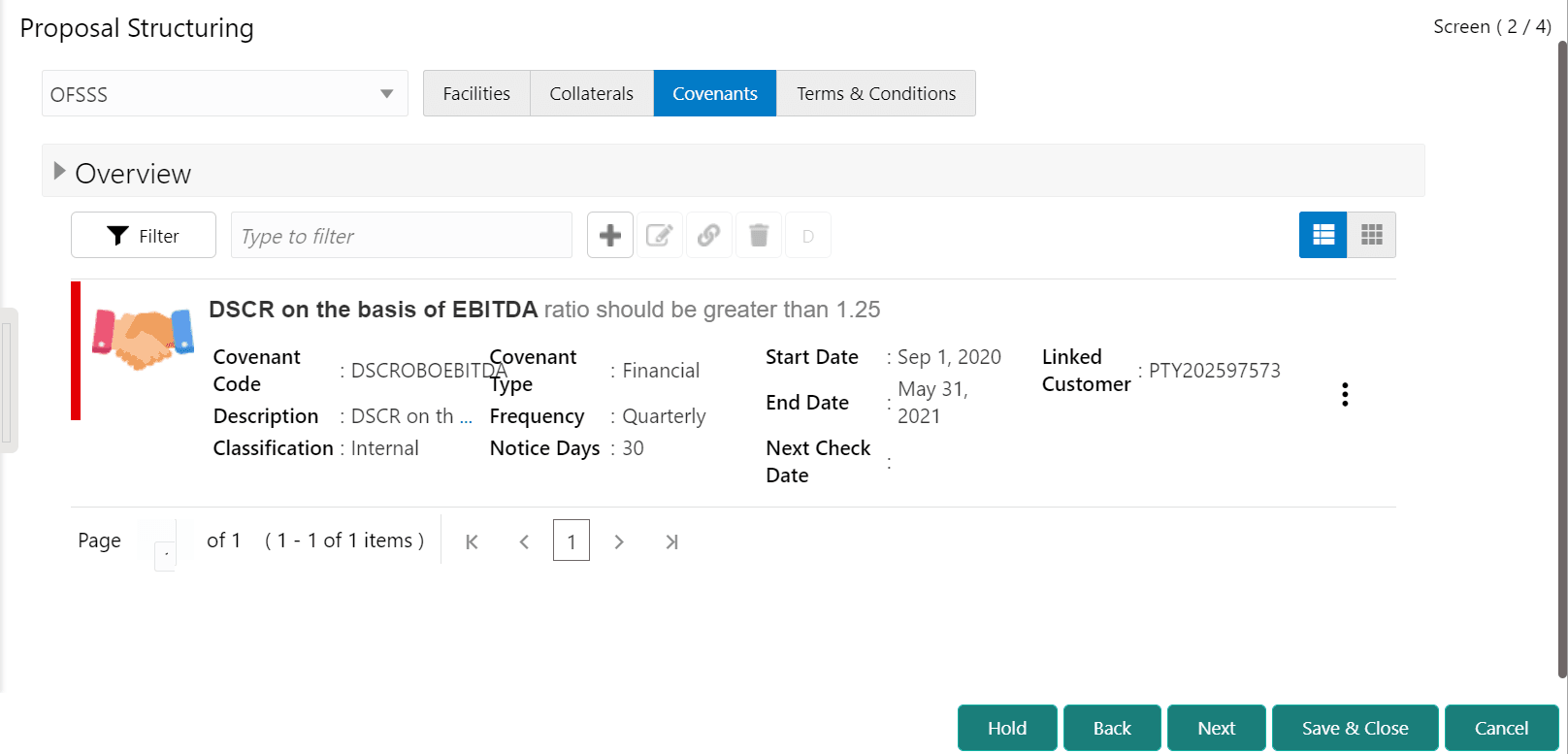Click the End Date May 31, 2021
The height and width of the screenshot is (754, 1568).
(932, 403)
